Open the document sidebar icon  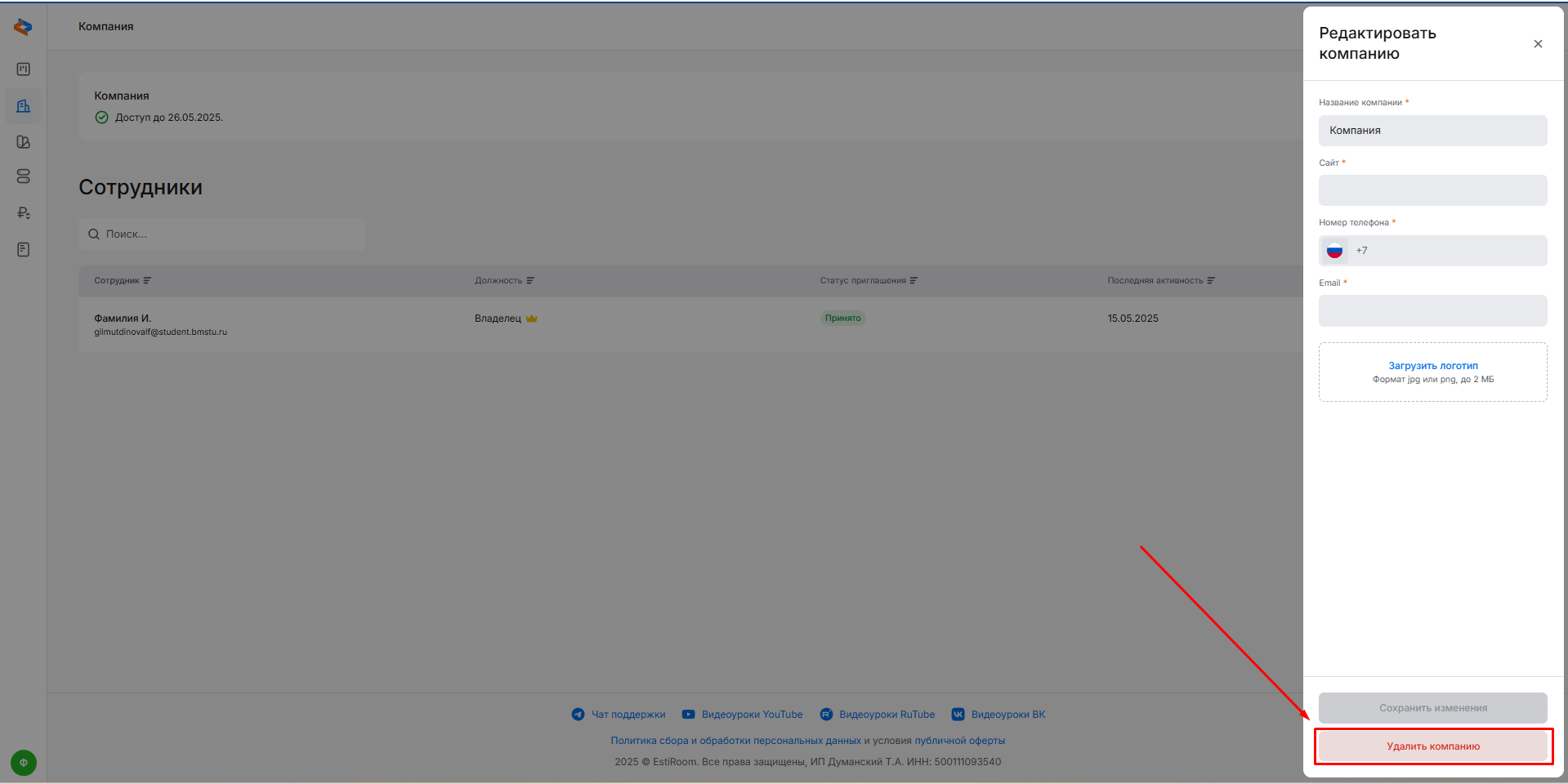23,249
